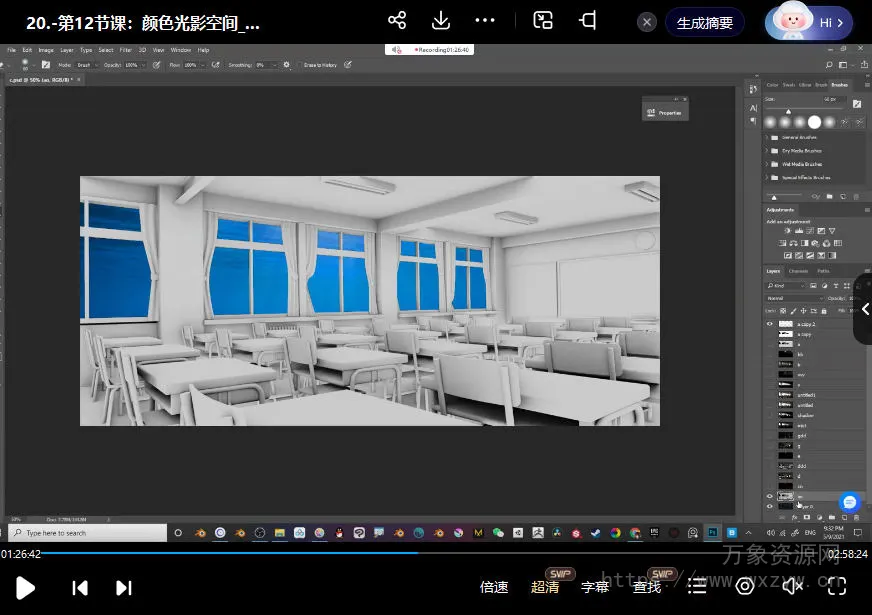Click the Photoshop icon in the Windows taskbar
872x615 pixels.
[x=712, y=533]
